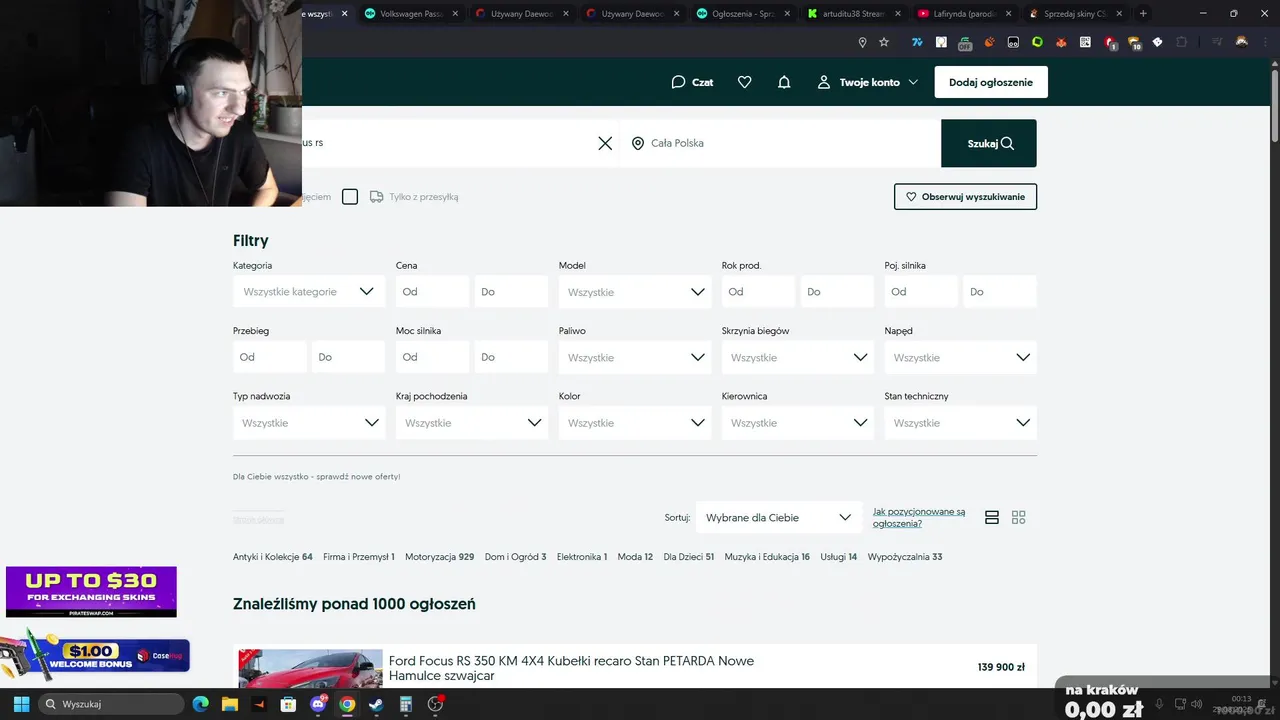1280x720 pixels.
Task: Open the Sortuj Wybrane dla Ciebie dropdown
Action: point(779,517)
